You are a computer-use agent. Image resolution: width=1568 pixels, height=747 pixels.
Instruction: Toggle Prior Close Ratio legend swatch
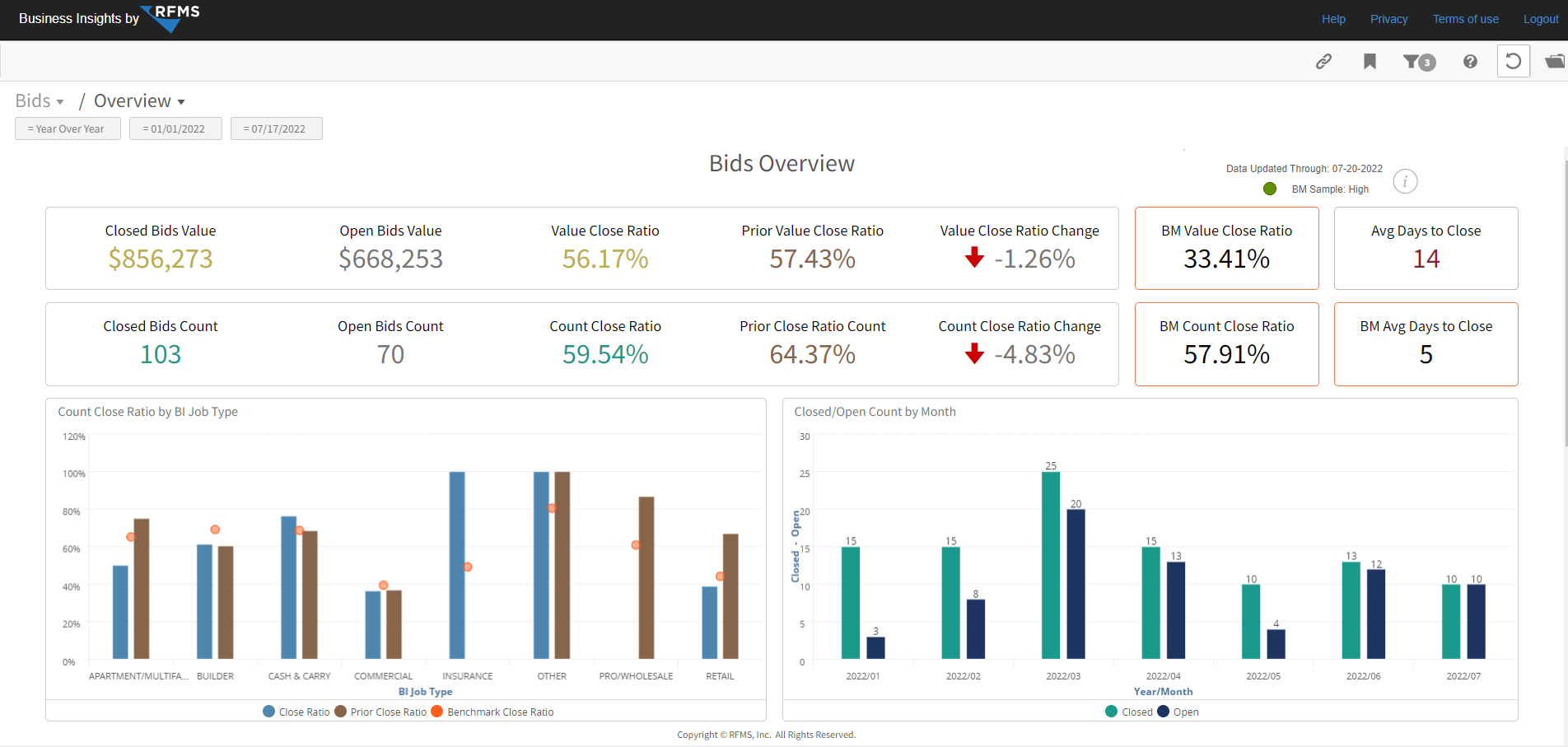(340, 712)
